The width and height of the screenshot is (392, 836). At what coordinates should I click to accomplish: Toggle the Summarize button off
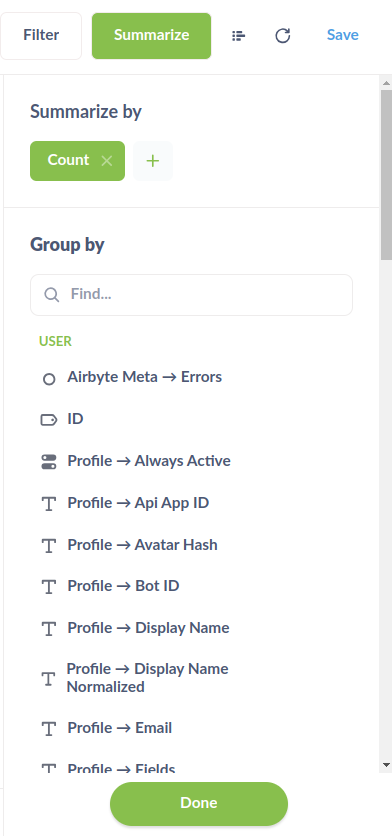pyautogui.click(x=151, y=36)
